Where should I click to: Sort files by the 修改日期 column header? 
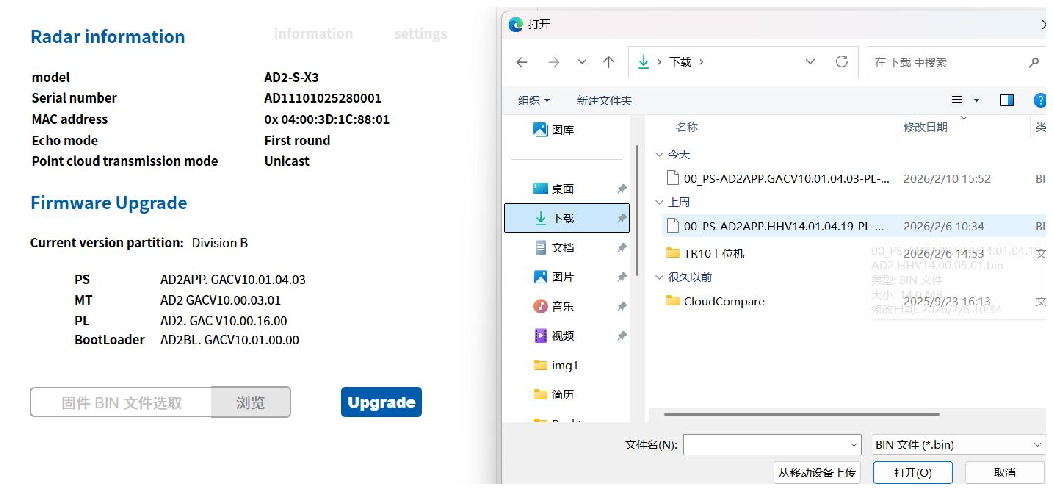tap(925, 126)
